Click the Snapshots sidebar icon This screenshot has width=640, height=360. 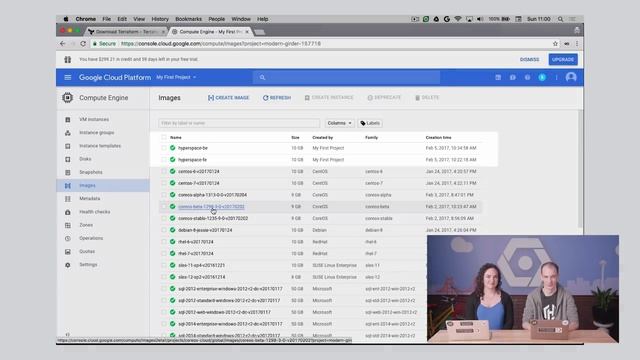(x=68, y=172)
